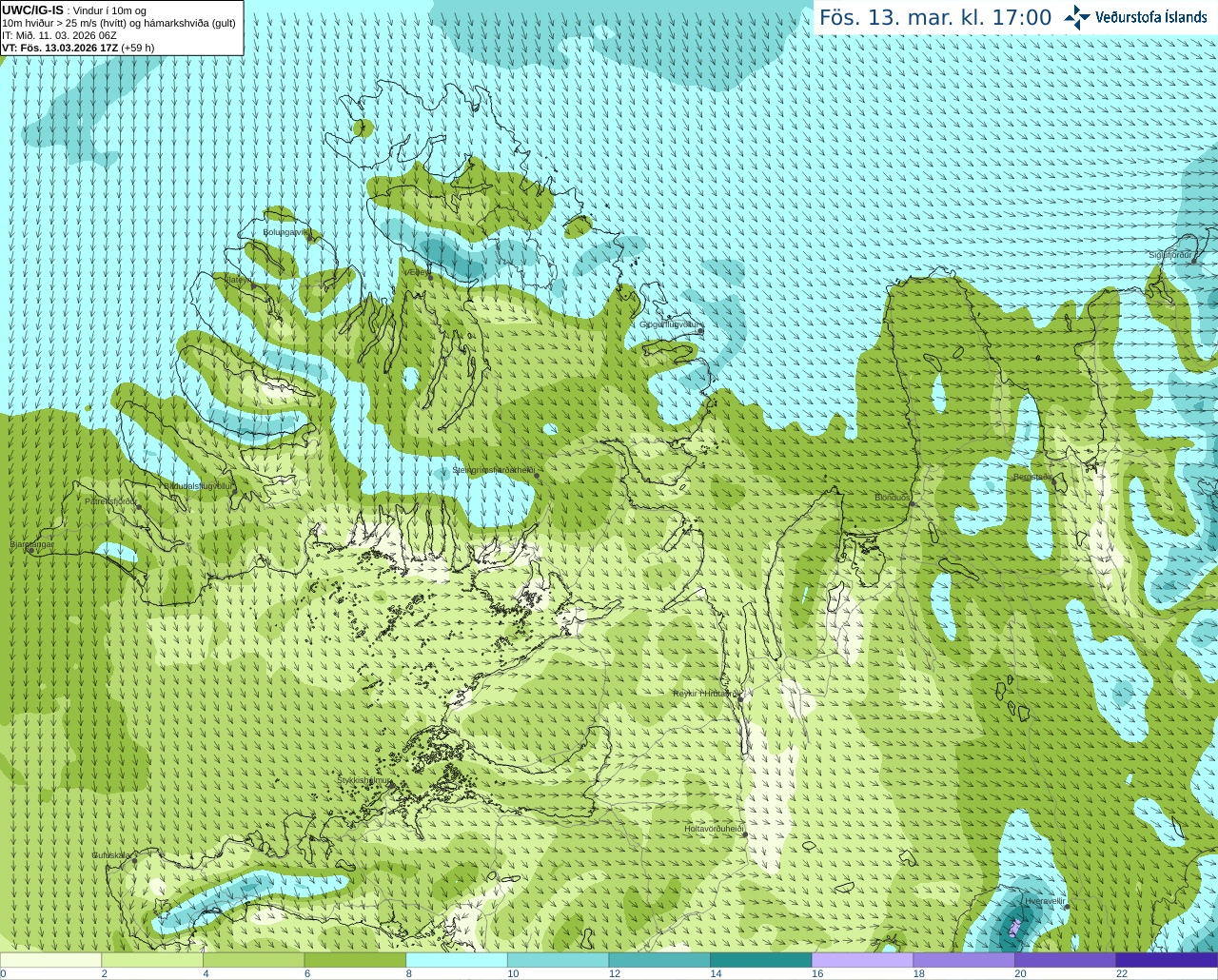
Task: Pick the 14–16 m/s dark teal swatch
Action: pos(761,960)
